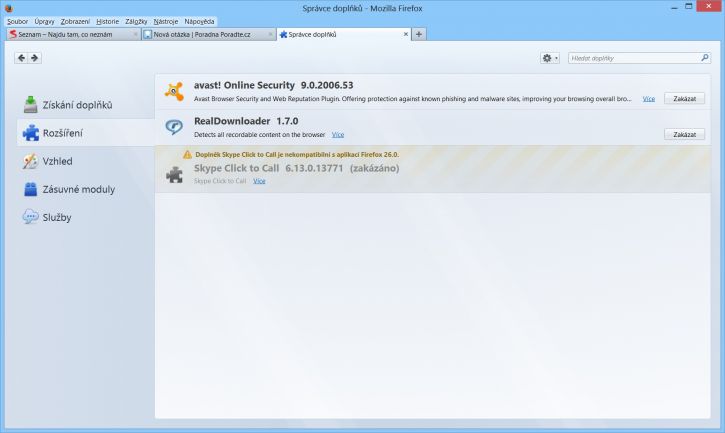Click the Poradna tab favicon
The width and height of the screenshot is (725, 433).
pyautogui.click(x=147, y=34)
